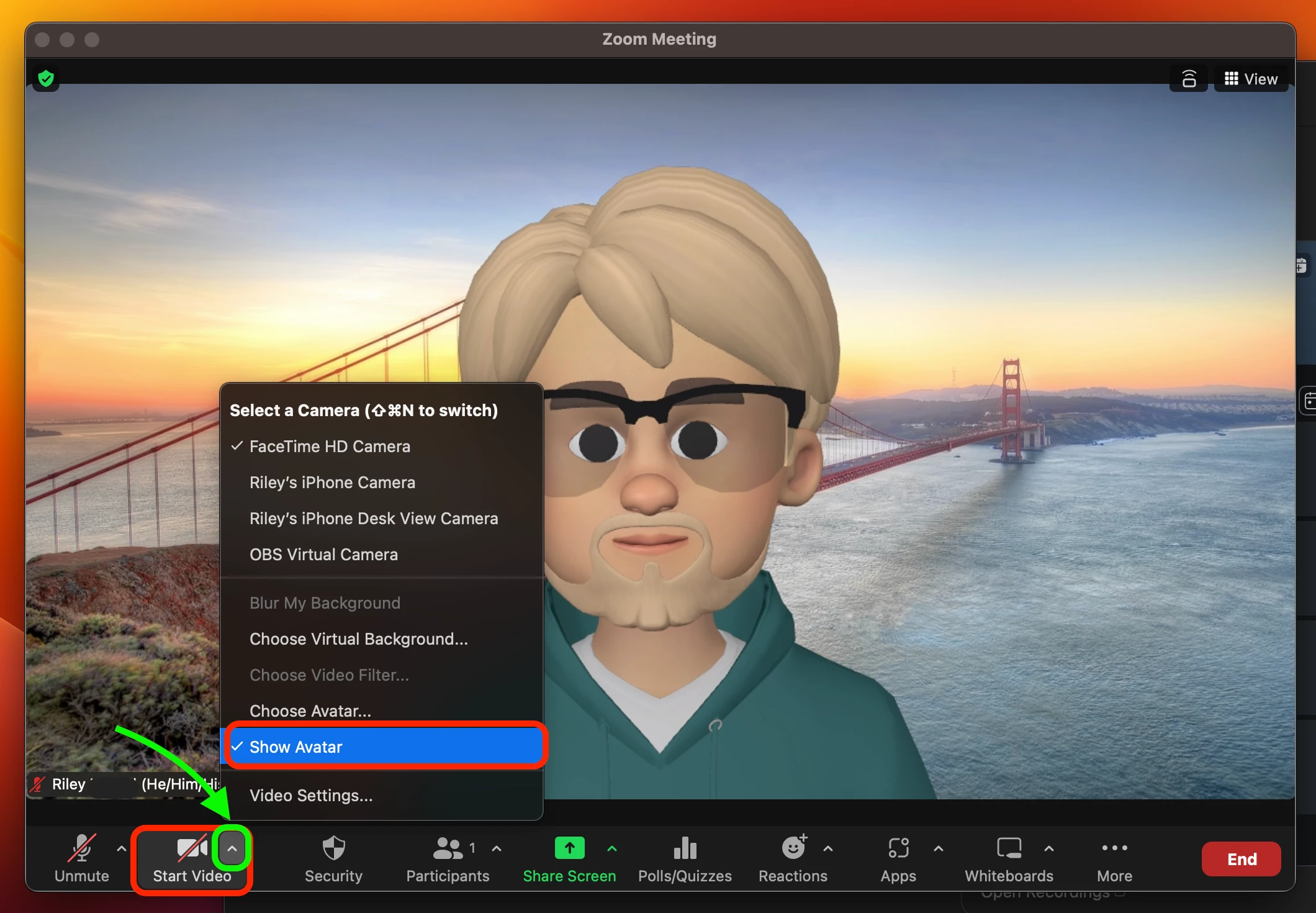Image resolution: width=1316 pixels, height=913 pixels.
Task: Open Choose Virtual Background menu item
Action: (358, 639)
